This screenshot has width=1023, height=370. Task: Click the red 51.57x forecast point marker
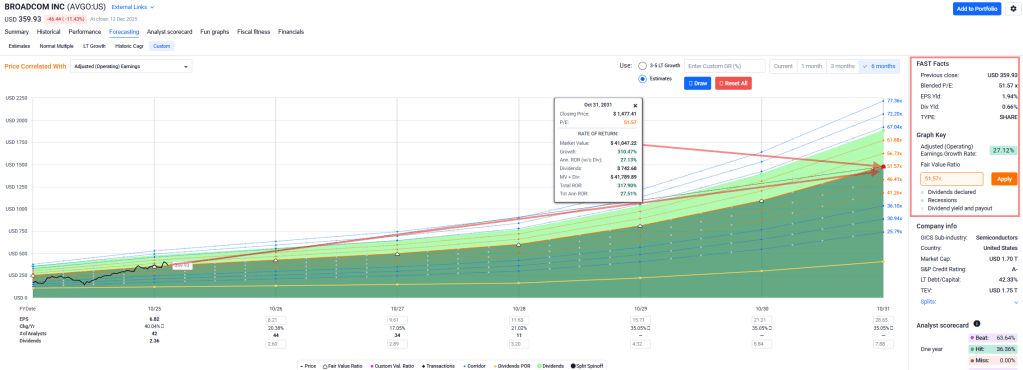tap(883, 167)
